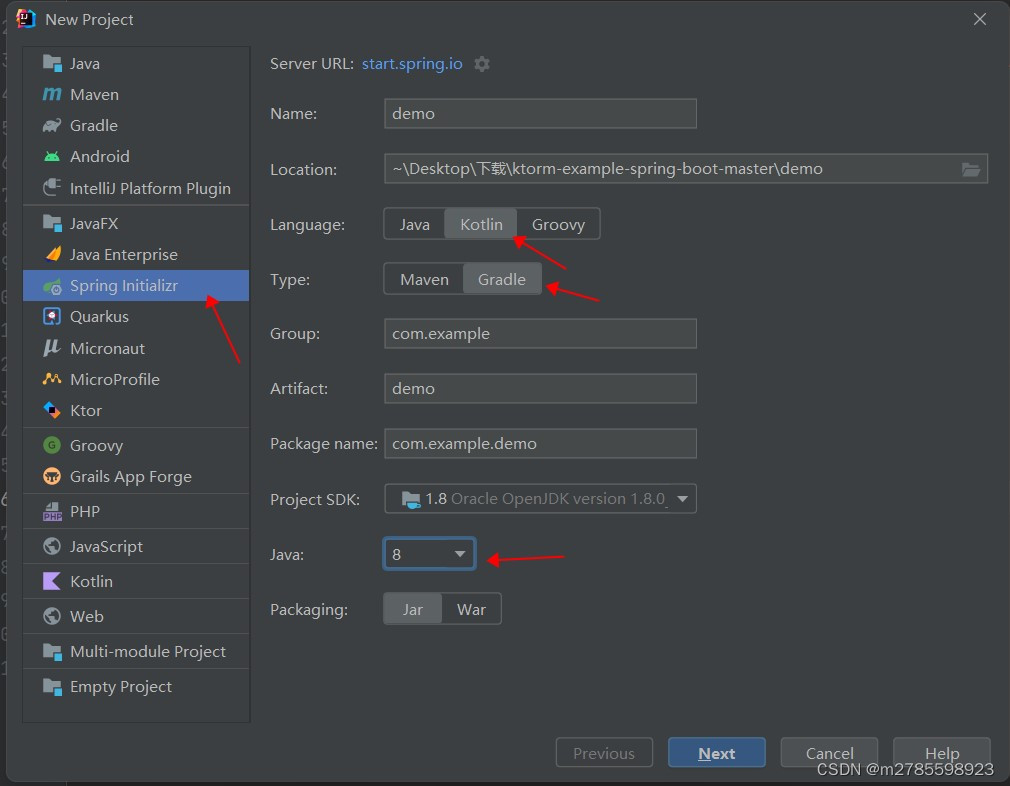Select Empty Project entry text
Viewport: 1010px width, 786px height.
coord(120,687)
